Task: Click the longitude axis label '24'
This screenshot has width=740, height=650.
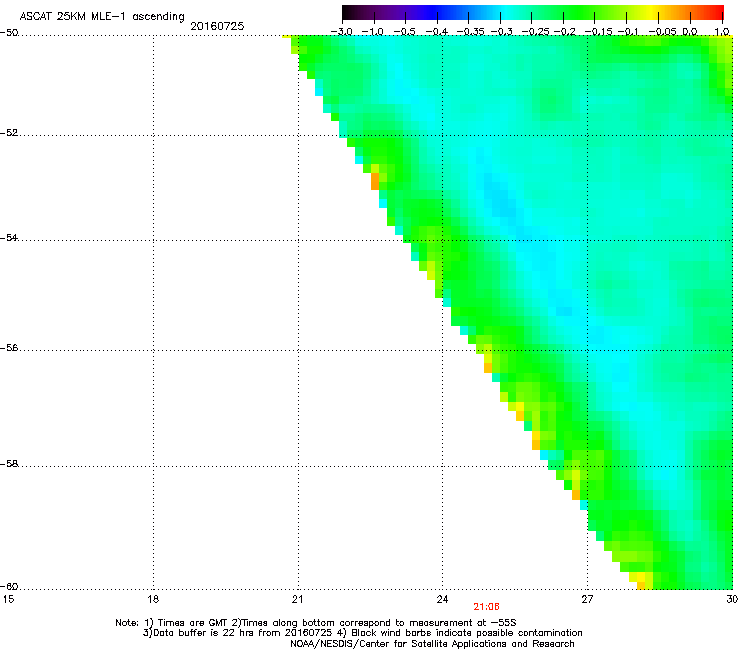Action: tap(442, 599)
